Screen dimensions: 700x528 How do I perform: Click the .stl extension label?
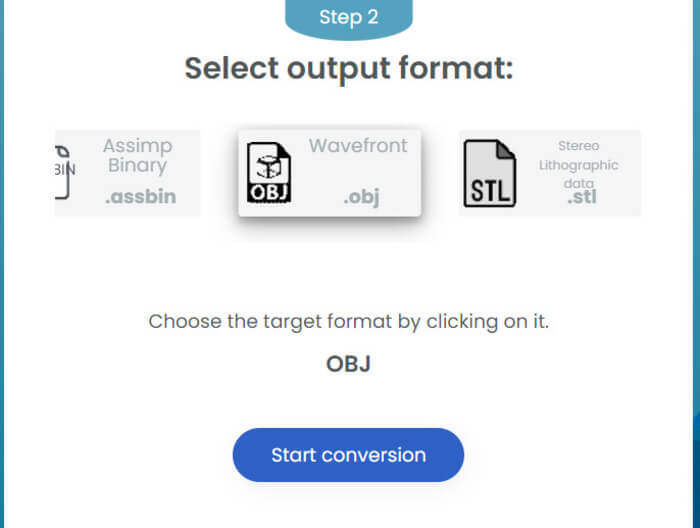click(x=582, y=197)
